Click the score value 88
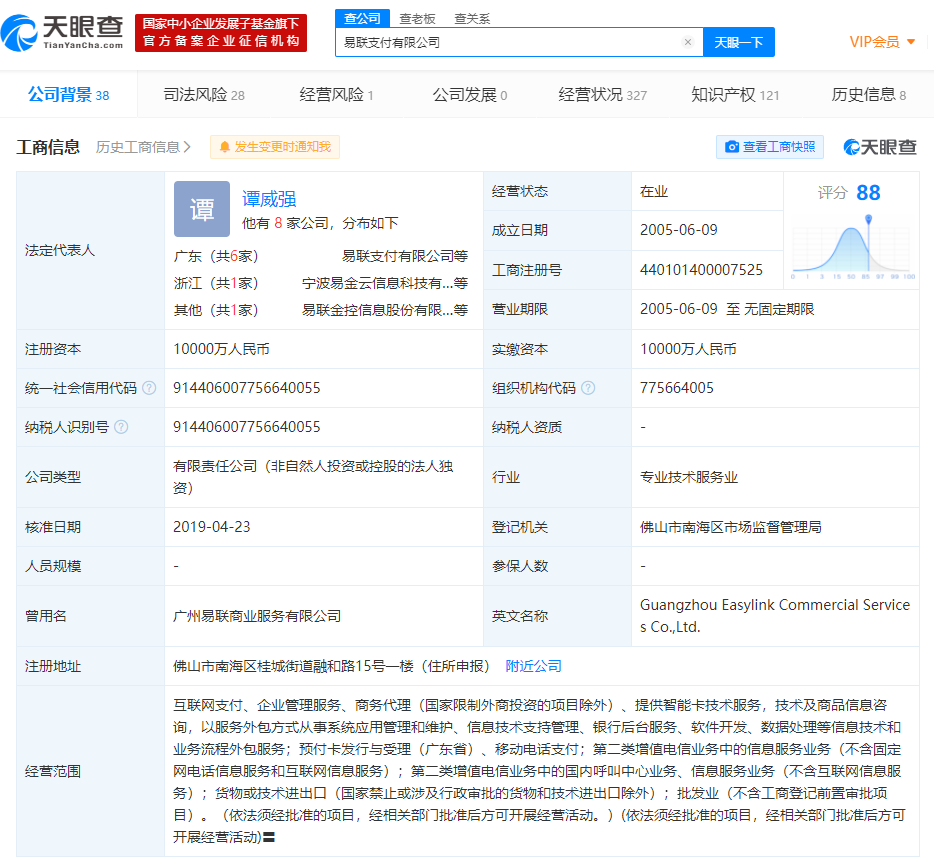Image resolution: width=934 pixels, height=858 pixels. (x=868, y=192)
